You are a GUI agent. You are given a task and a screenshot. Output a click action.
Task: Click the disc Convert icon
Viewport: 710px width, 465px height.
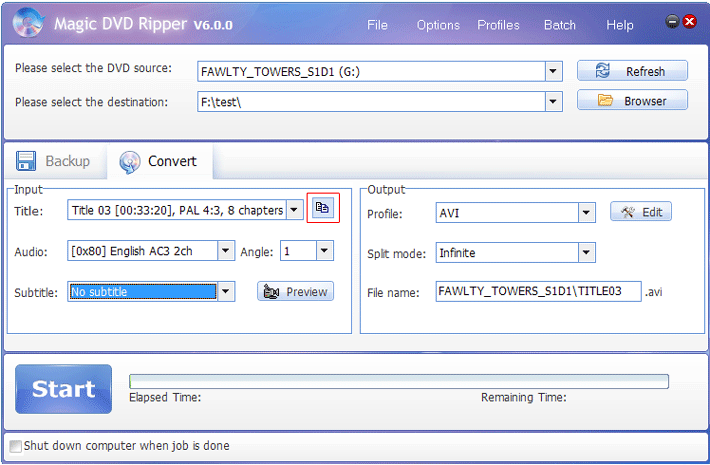coord(130,162)
